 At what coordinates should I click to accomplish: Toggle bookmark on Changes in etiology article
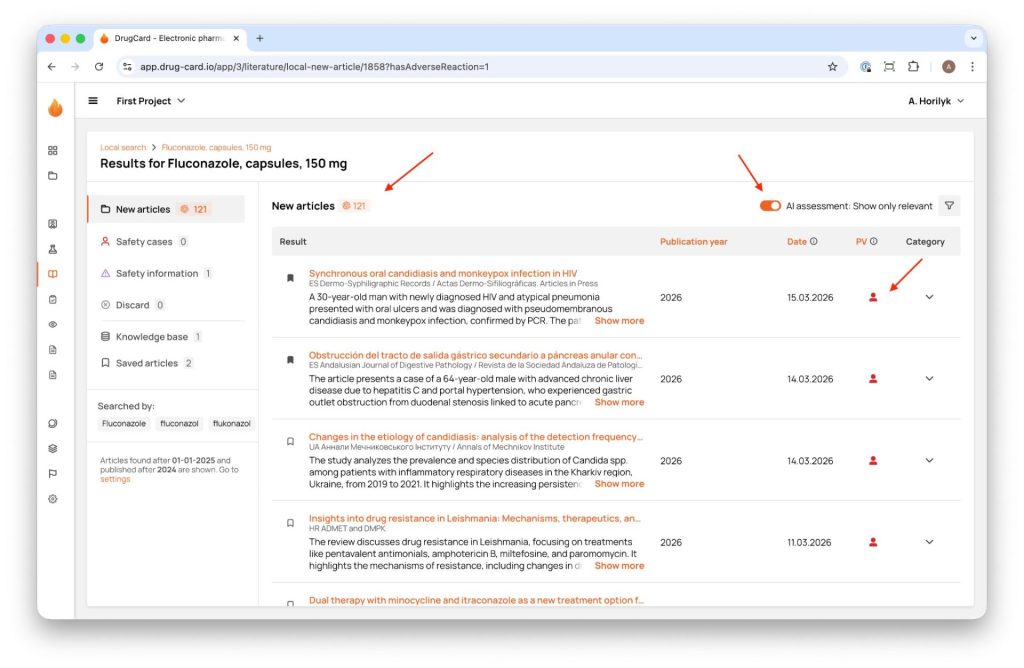click(291, 441)
